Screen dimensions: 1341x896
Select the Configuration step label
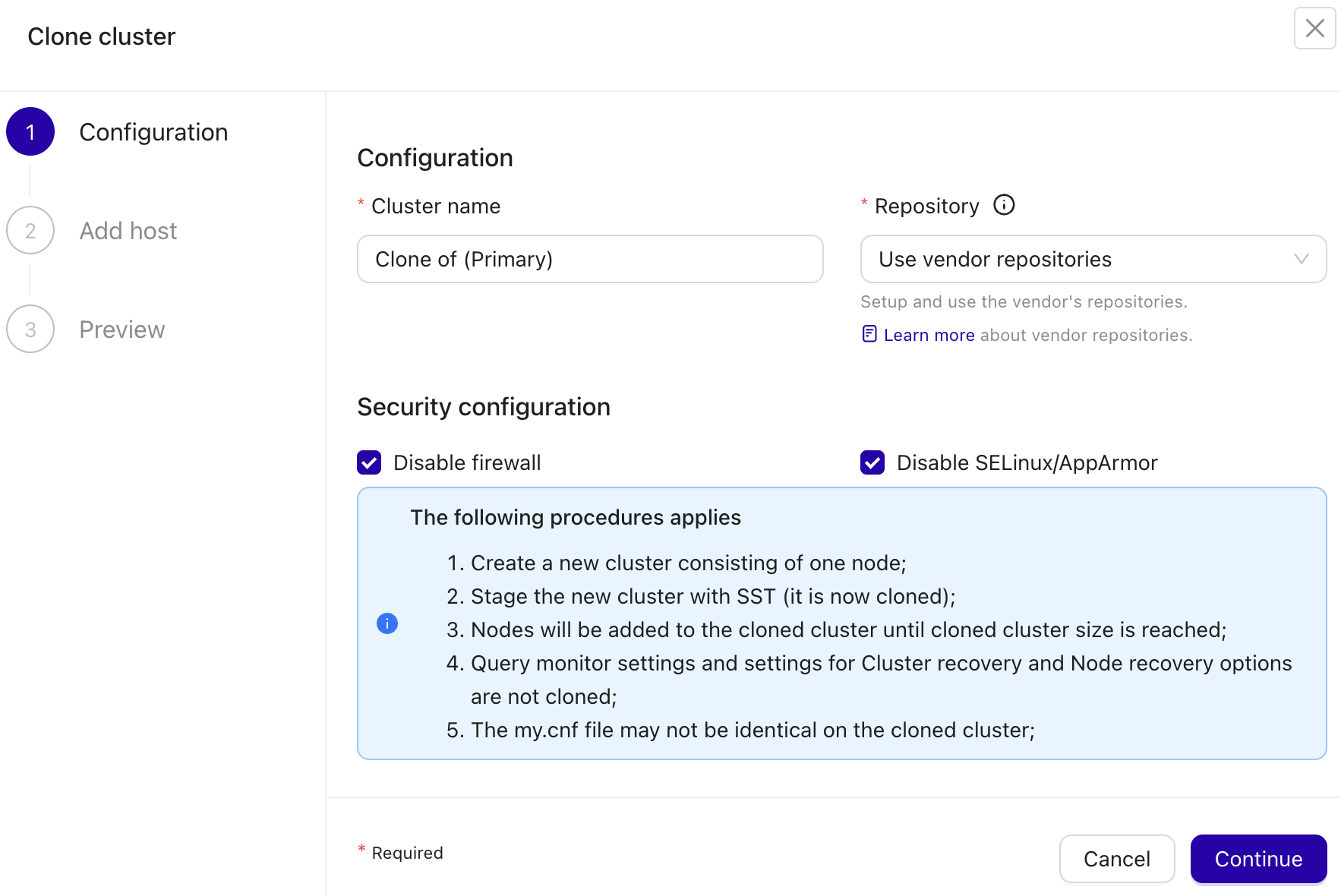click(x=153, y=132)
